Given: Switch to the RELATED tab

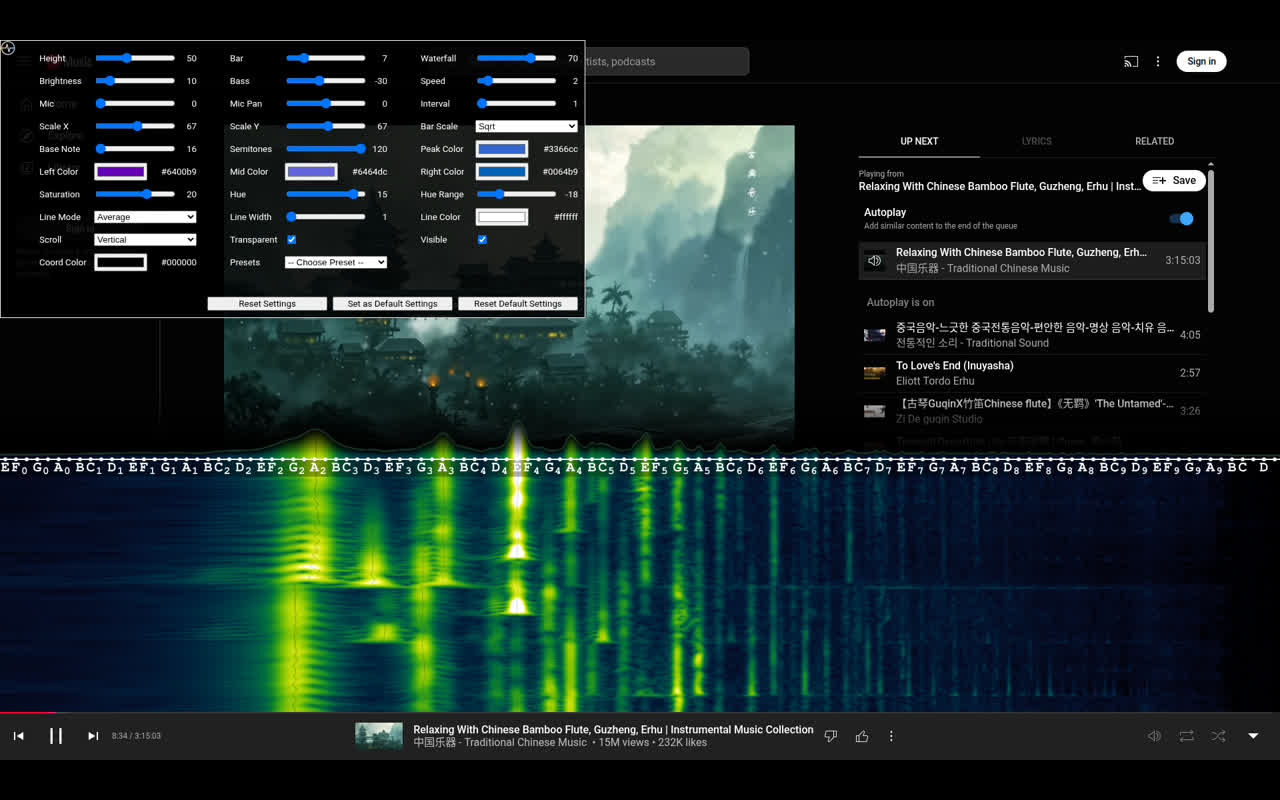Looking at the screenshot, I should 1154,141.
